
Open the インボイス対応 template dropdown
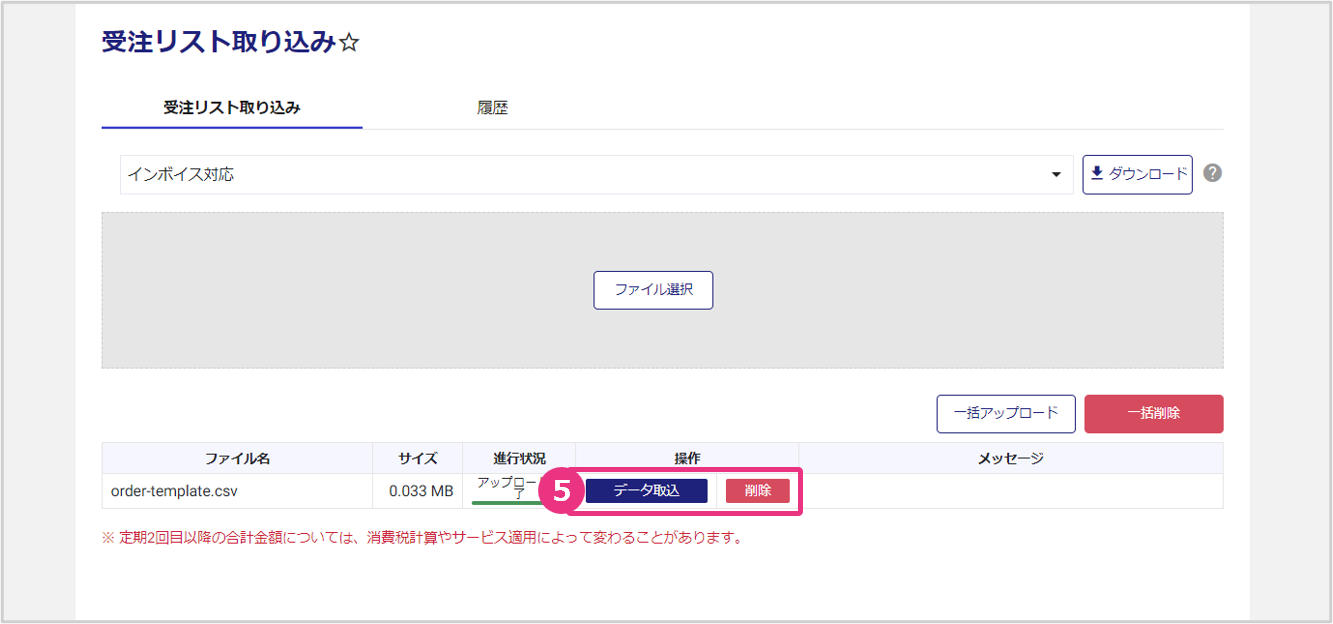(595, 174)
